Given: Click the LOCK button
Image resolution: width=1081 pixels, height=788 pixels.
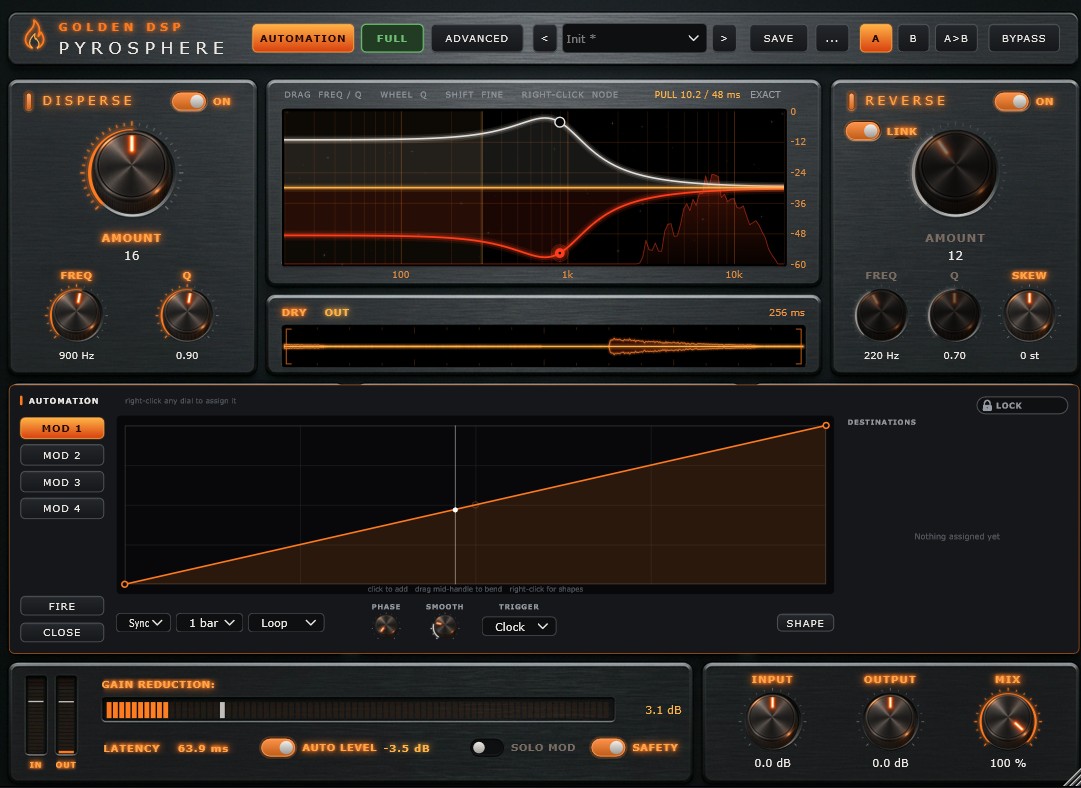Looking at the screenshot, I should (x=1022, y=405).
